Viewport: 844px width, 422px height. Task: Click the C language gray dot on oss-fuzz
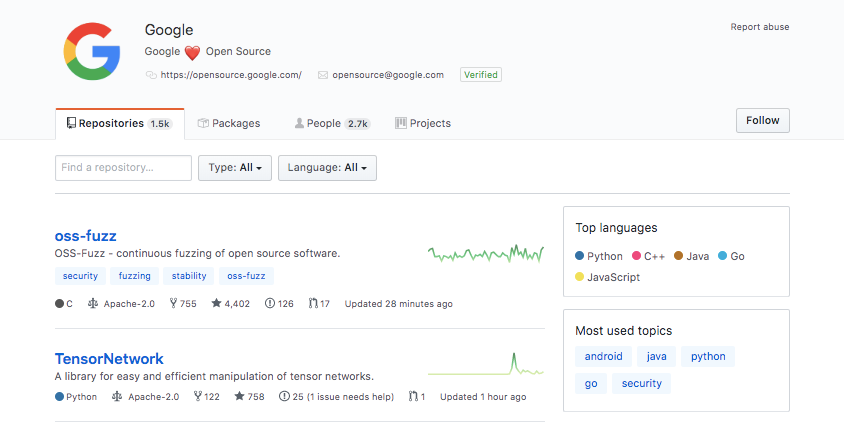pos(59,304)
